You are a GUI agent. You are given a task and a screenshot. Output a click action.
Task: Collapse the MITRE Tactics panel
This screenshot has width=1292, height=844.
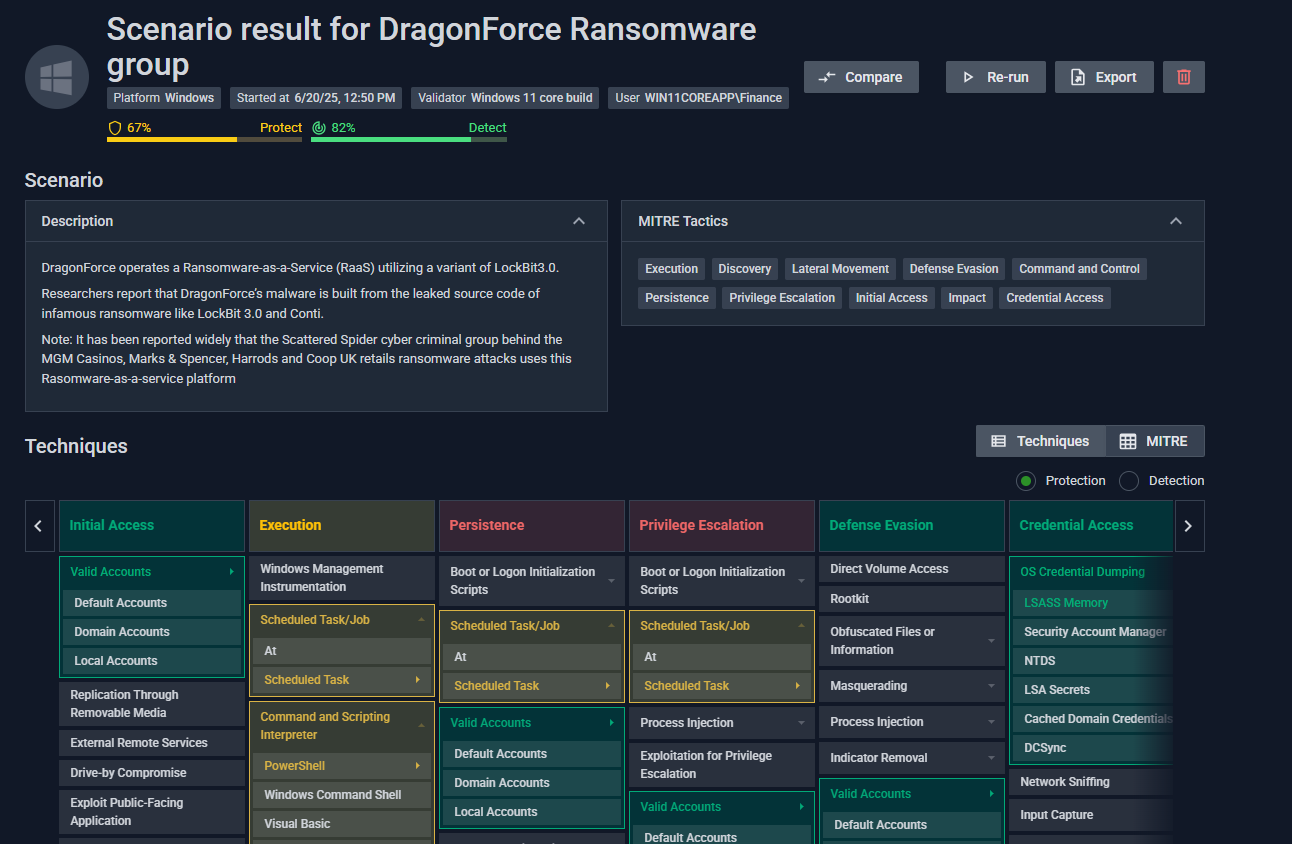[x=1176, y=221]
